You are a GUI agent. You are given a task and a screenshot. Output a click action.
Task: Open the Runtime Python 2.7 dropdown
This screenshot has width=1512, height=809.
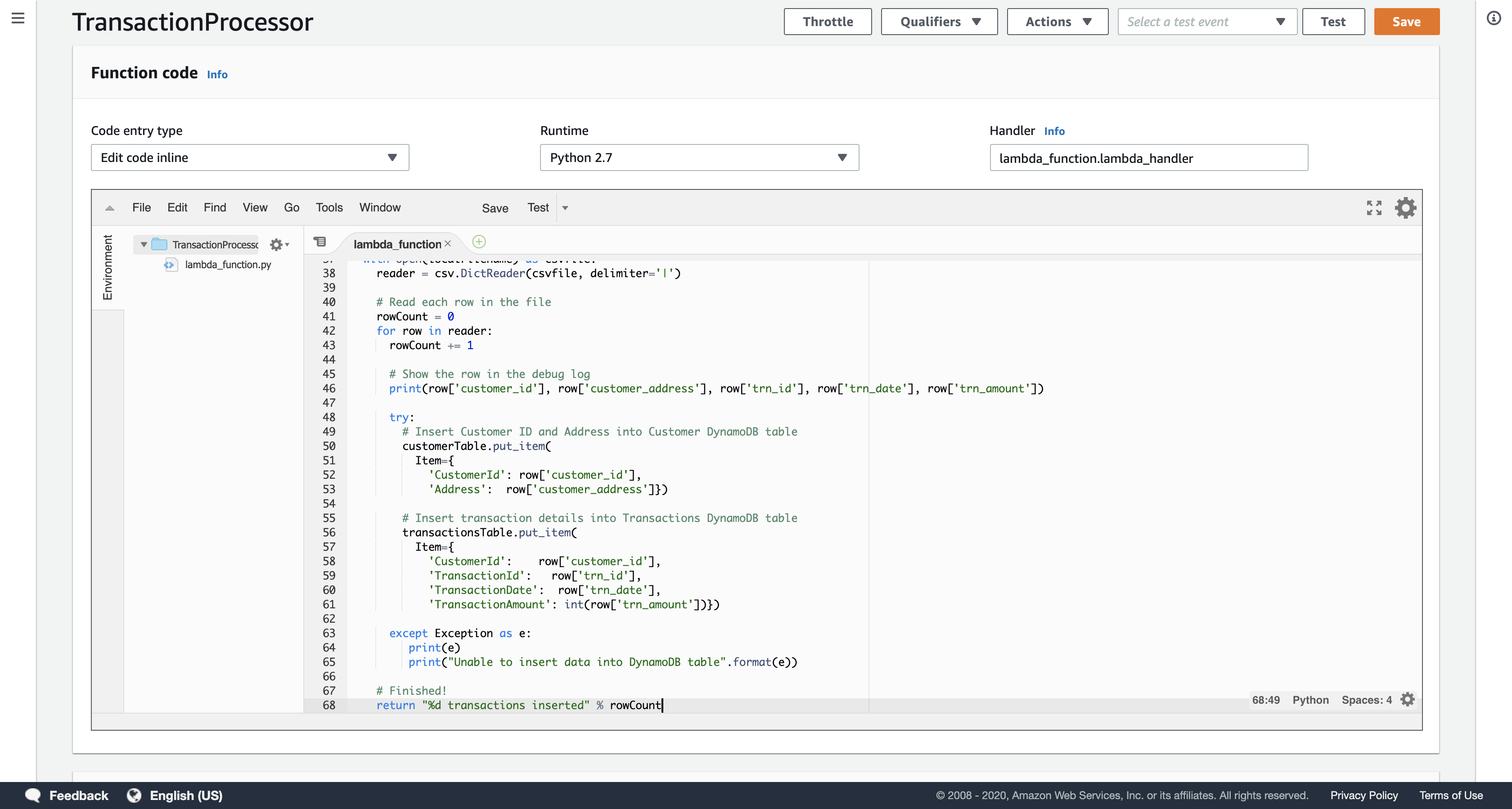(698, 157)
